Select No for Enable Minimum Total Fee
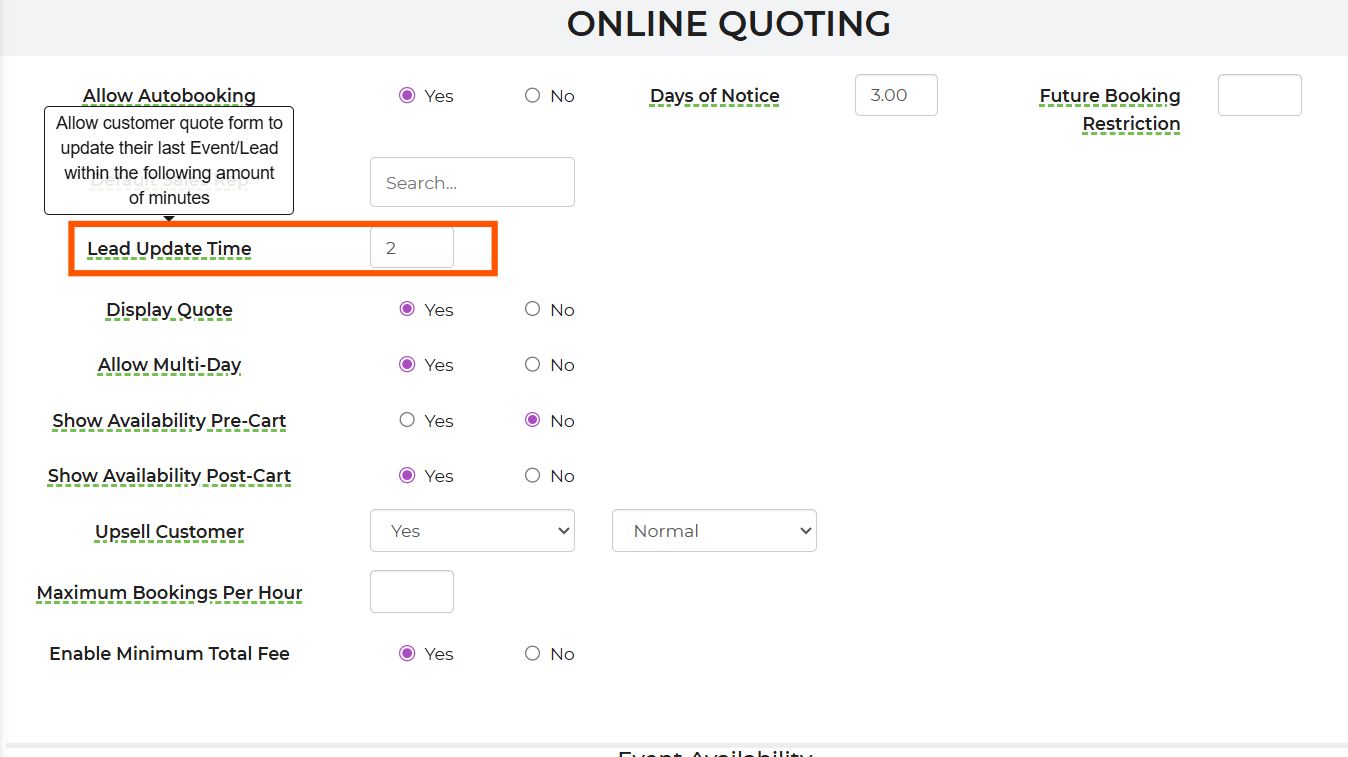This screenshot has width=1348, height=757. 532,654
